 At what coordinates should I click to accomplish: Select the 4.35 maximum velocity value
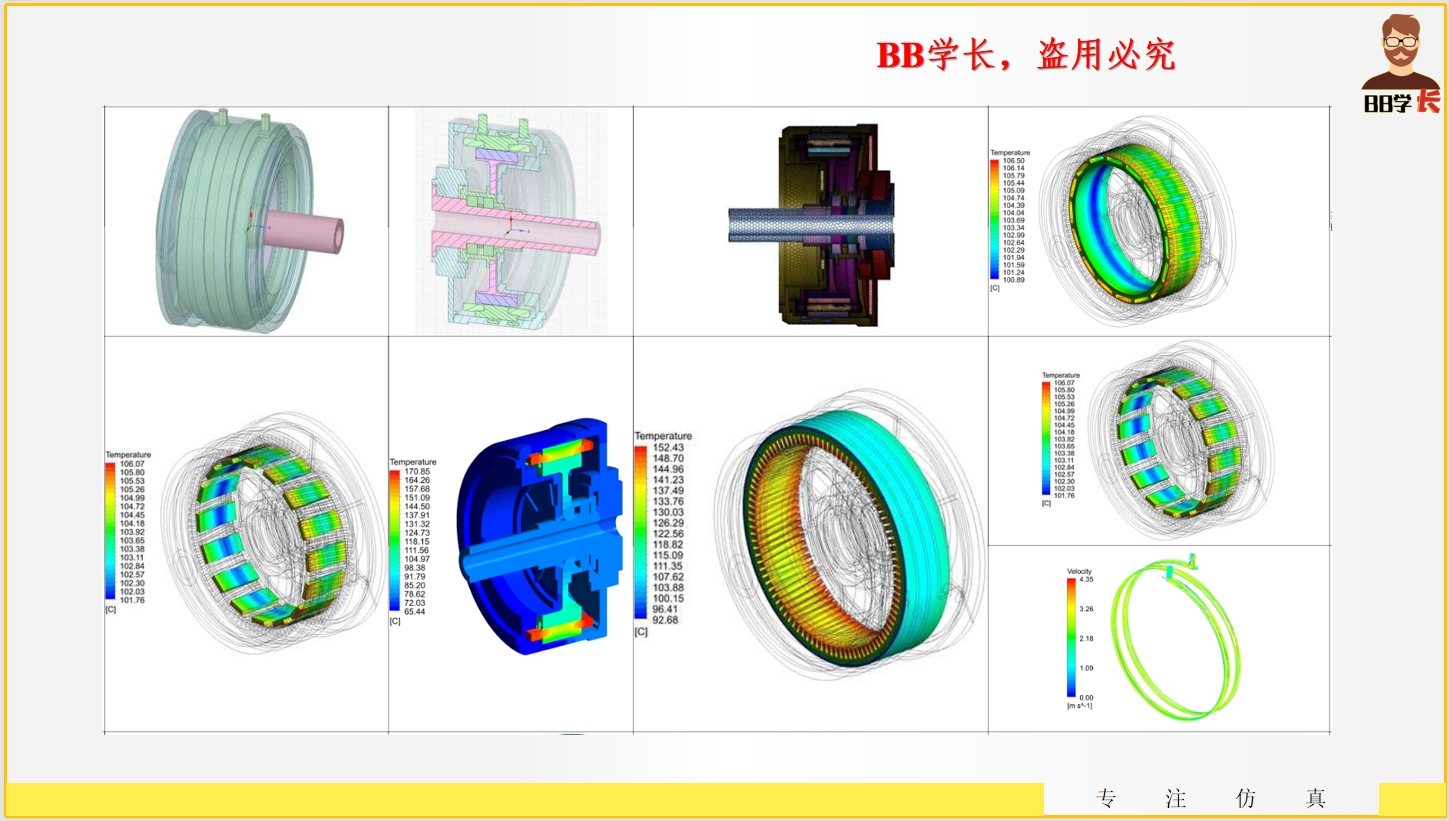pos(1088,580)
